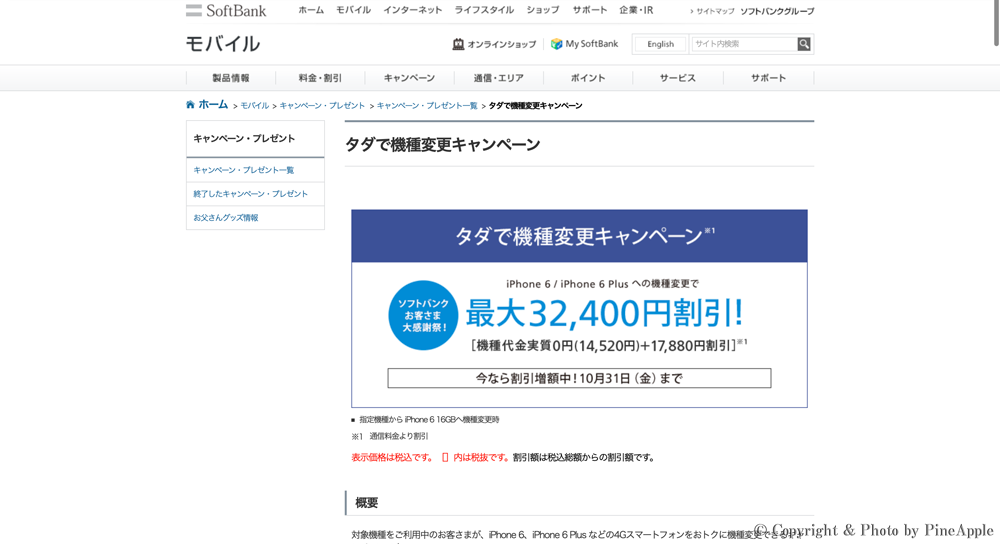The image size is (1000, 544).
Task: Click the My SoftBank cube icon
Action: tap(557, 44)
